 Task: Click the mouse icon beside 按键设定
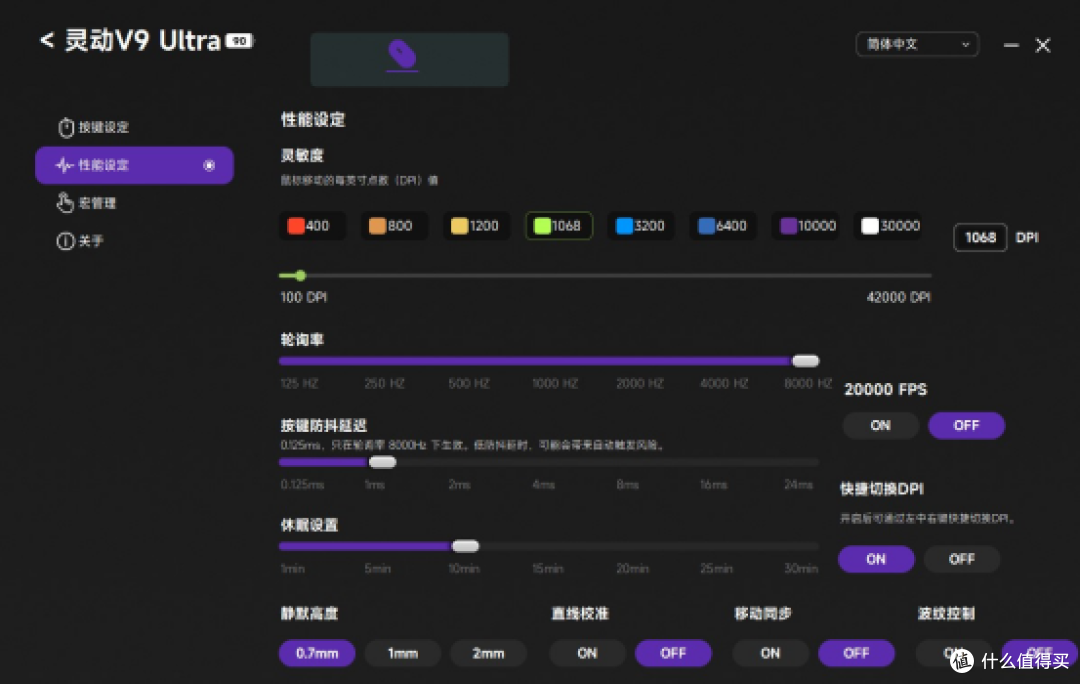[66, 127]
